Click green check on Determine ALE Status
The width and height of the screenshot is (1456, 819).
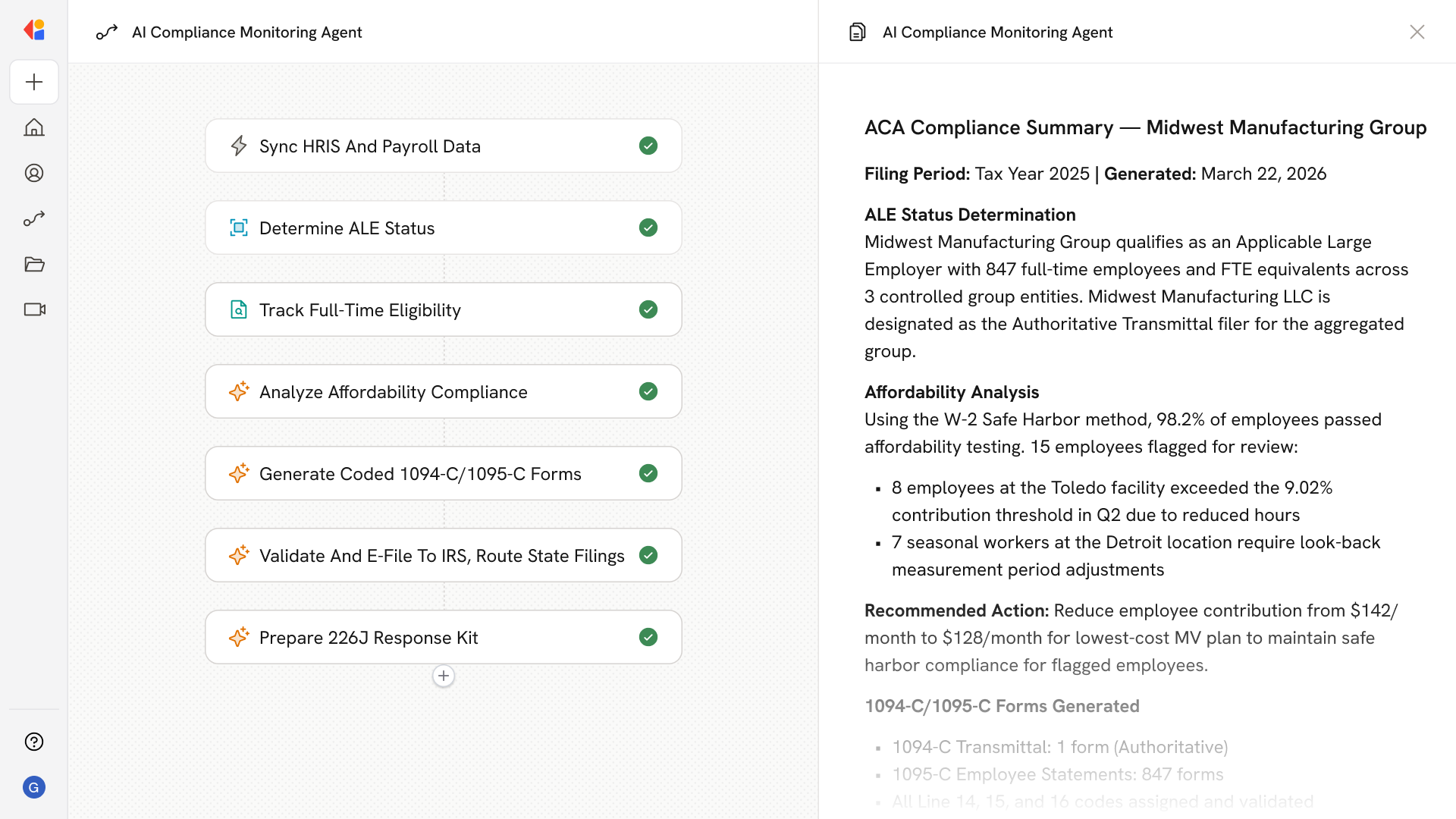click(648, 227)
